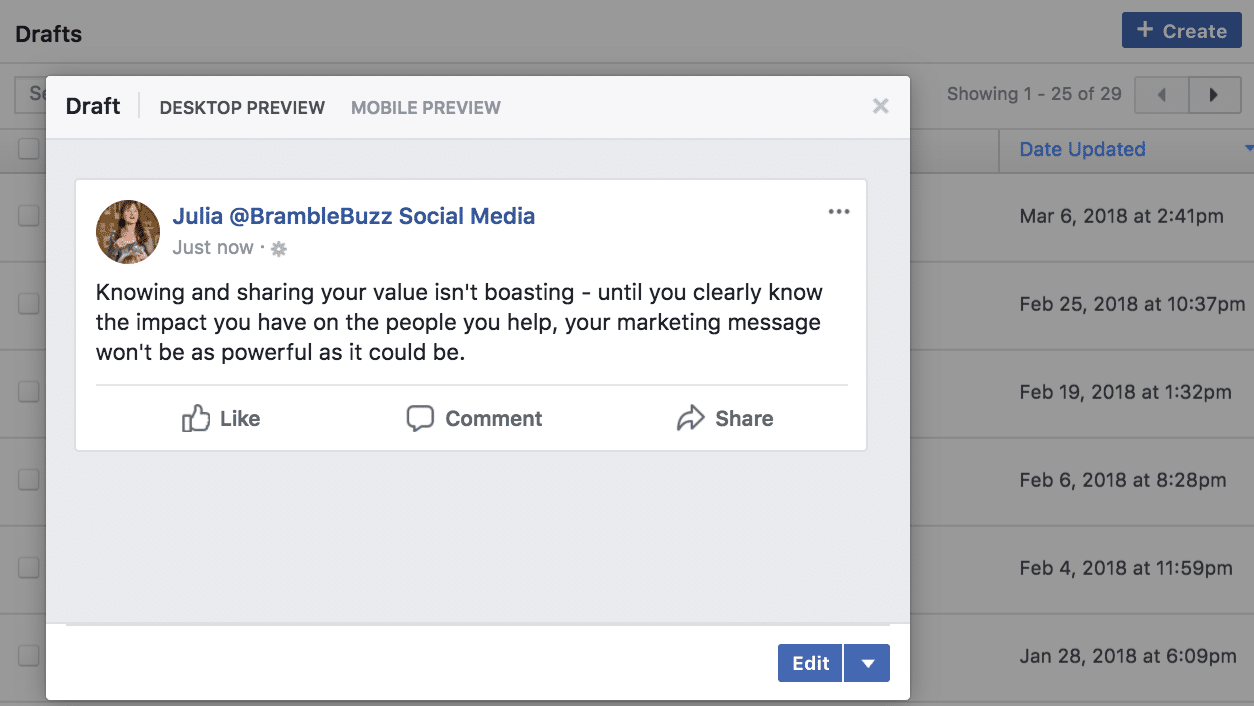Click the blue Edit button

pyautogui.click(x=810, y=663)
